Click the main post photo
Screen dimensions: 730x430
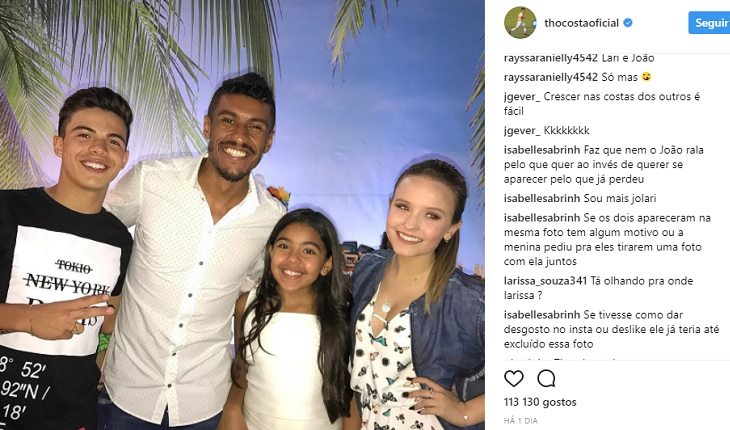pos(242,215)
